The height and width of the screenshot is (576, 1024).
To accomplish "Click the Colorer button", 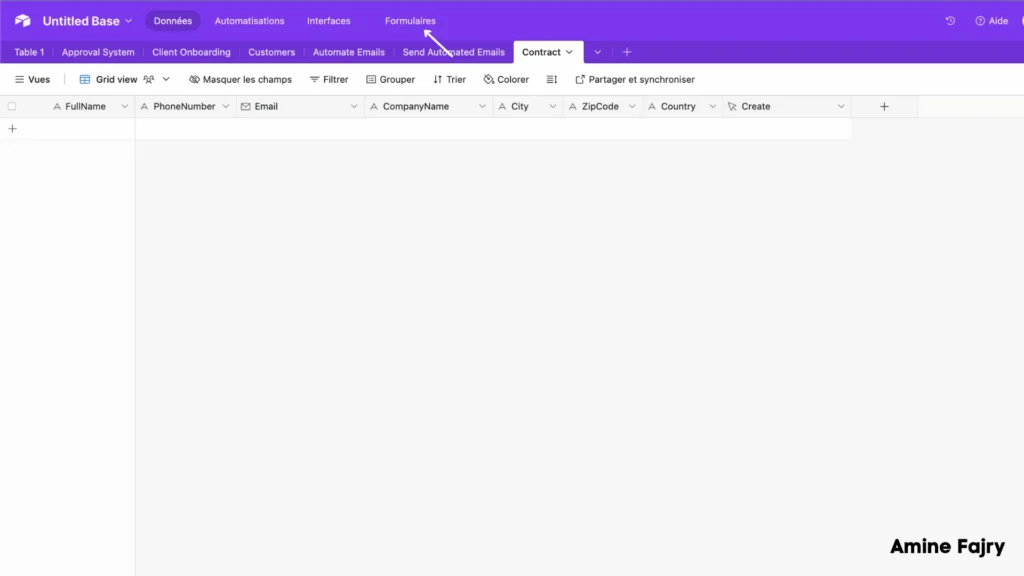I will (506, 80).
